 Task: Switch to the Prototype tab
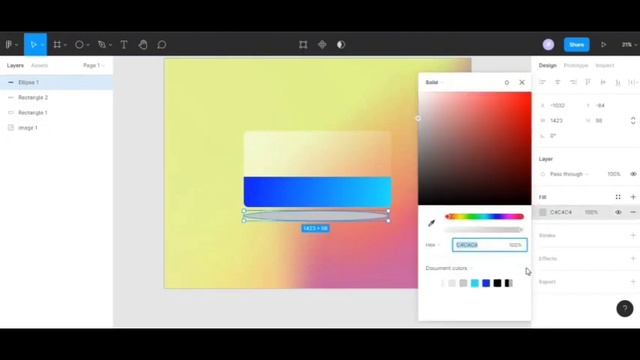pos(576,66)
